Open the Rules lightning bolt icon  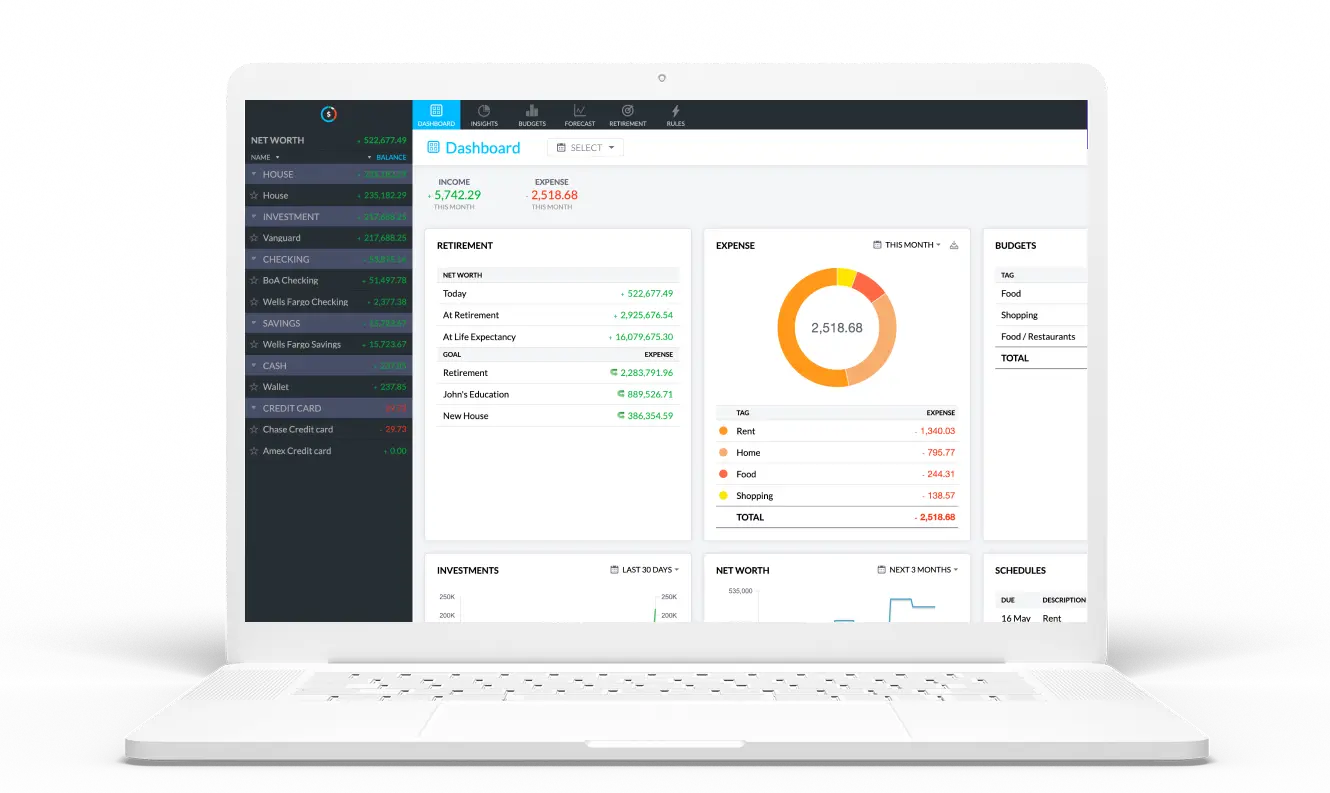(x=676, y=111)
